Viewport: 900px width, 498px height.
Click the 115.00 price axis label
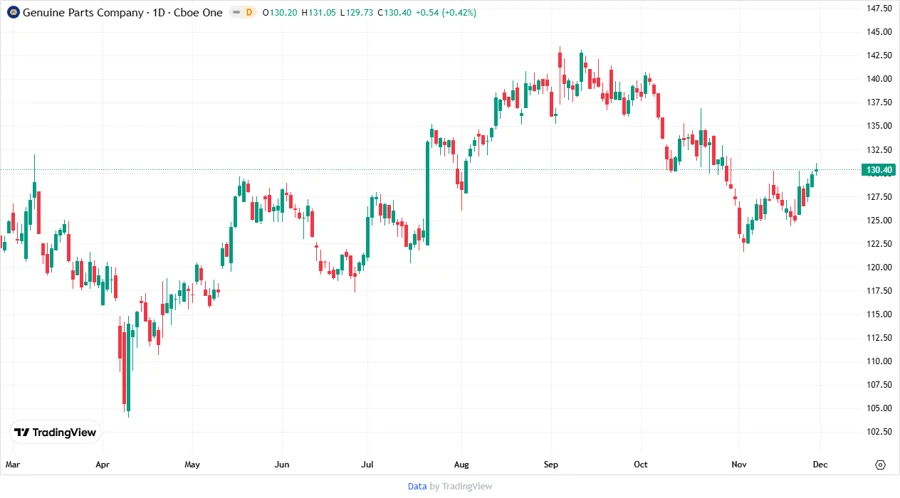[x=879, y=314]
